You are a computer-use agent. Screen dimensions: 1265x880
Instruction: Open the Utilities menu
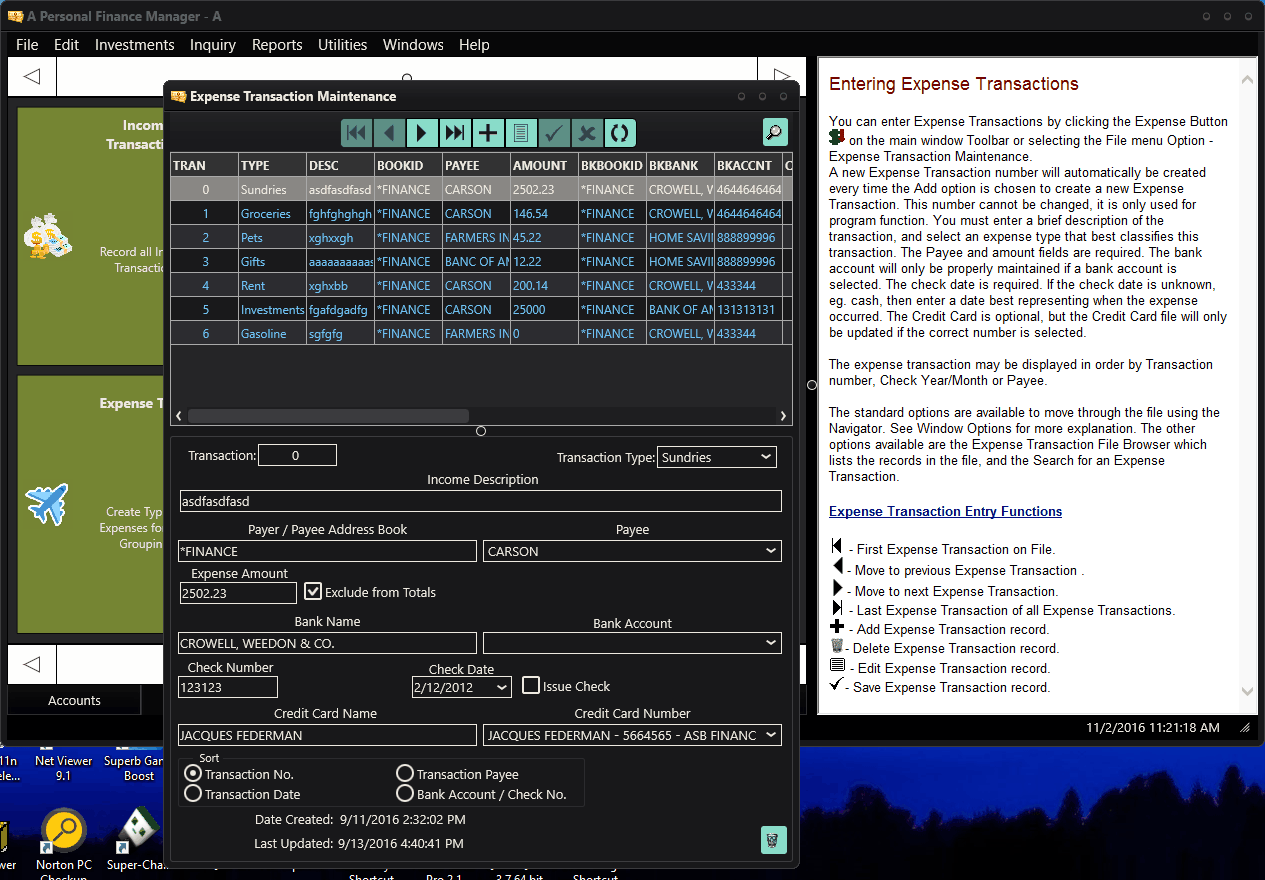click(342, 45)
